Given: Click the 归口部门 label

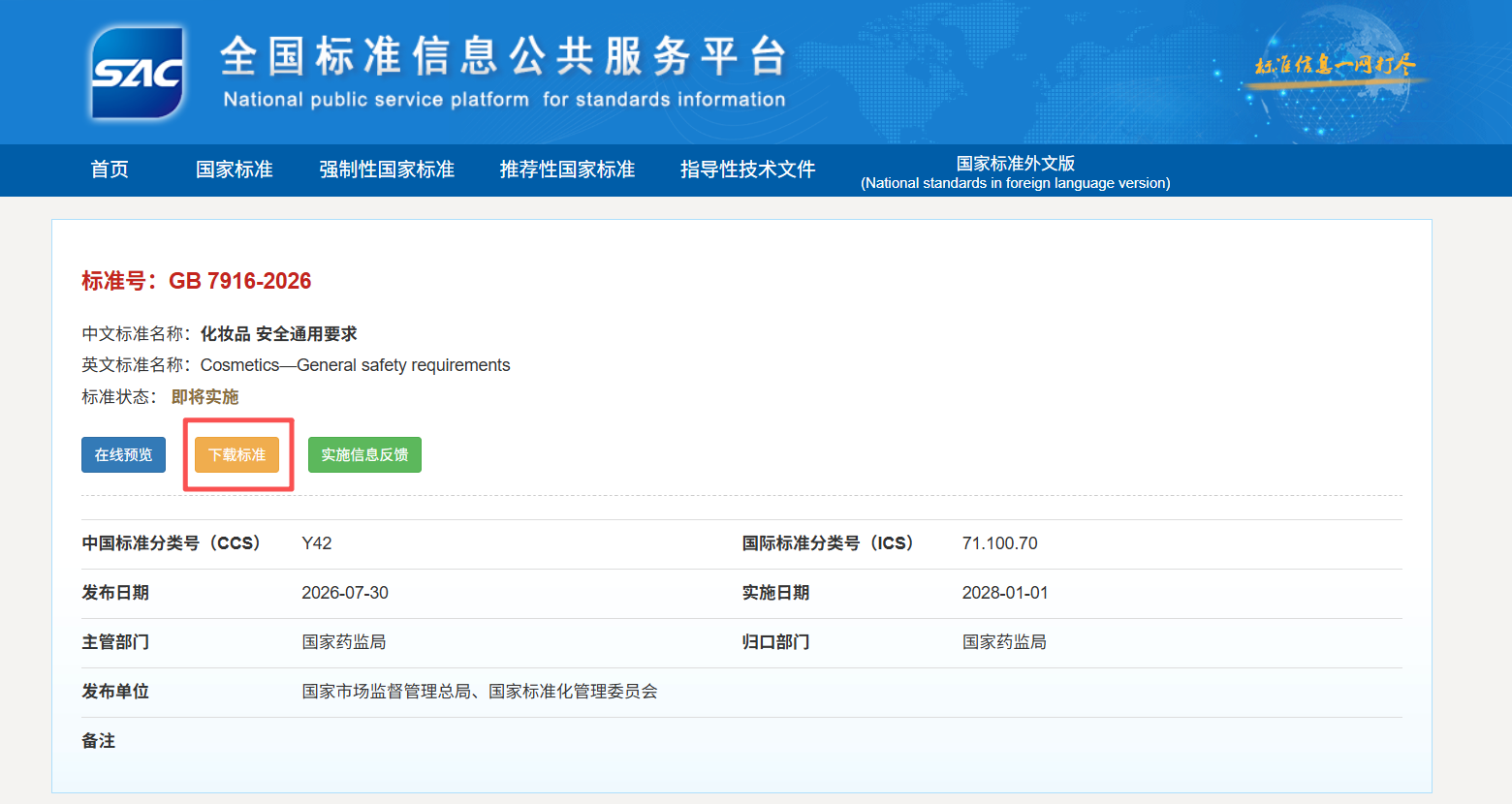Looking at the screenshot, I should (x=775, y=642).
